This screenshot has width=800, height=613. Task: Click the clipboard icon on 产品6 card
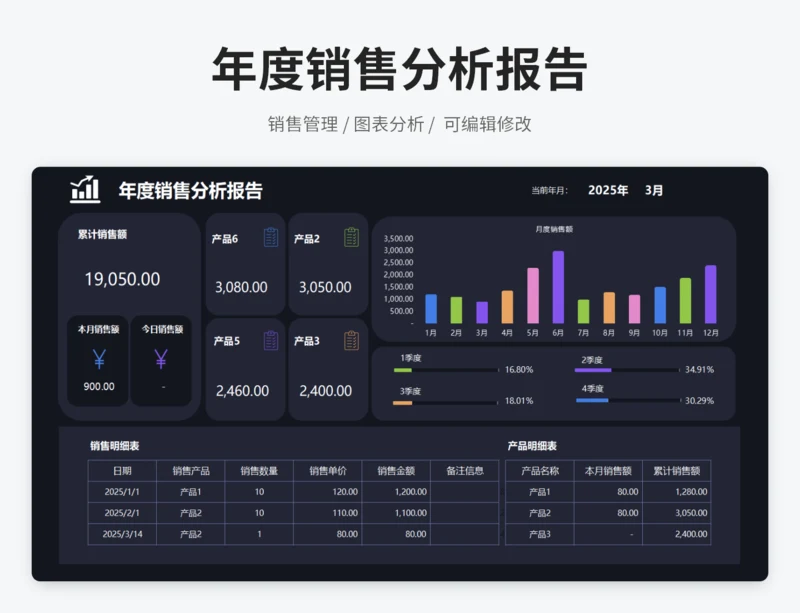click(271, 238)
